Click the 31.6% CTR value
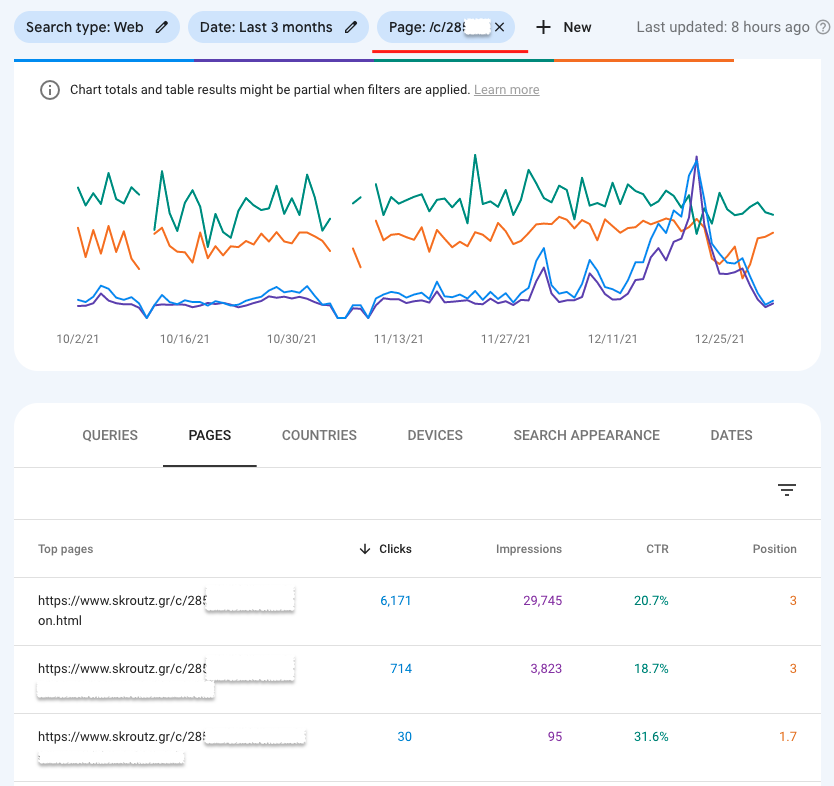 (x=651, y=737)
